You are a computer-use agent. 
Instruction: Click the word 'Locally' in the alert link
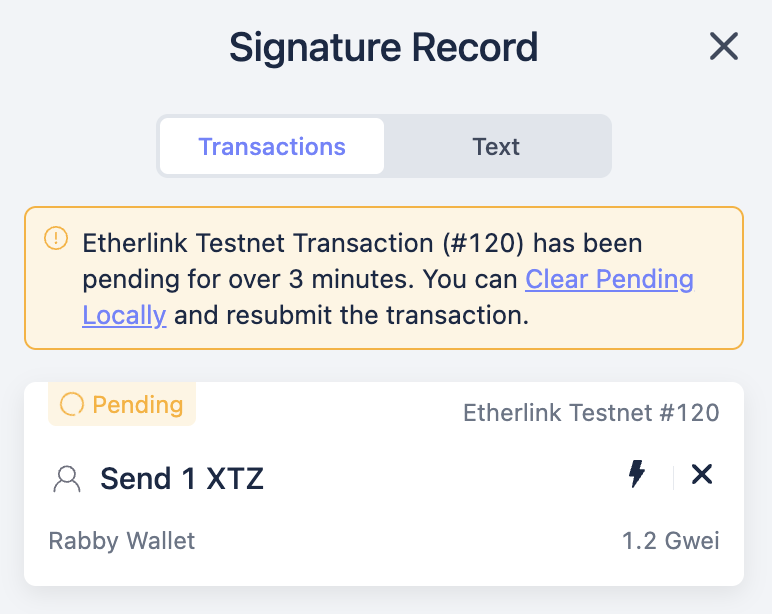pos(124,316)
